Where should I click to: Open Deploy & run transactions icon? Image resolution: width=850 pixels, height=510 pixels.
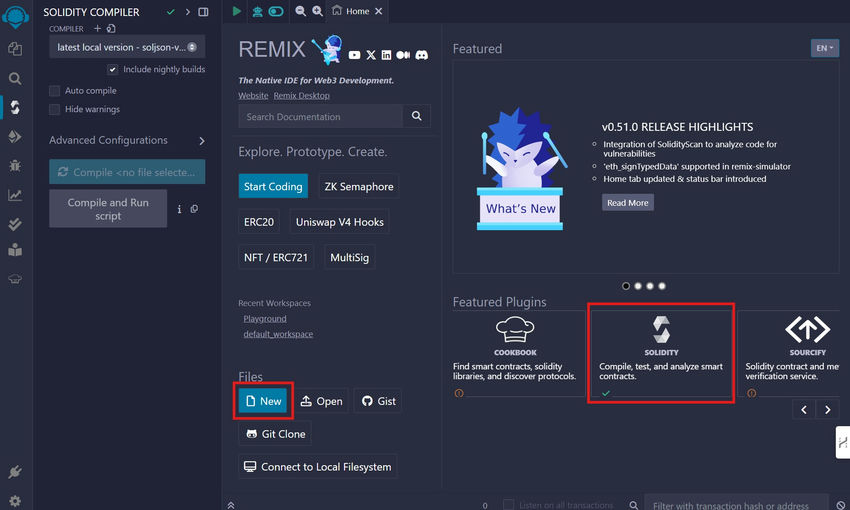(x=15, y=137)
